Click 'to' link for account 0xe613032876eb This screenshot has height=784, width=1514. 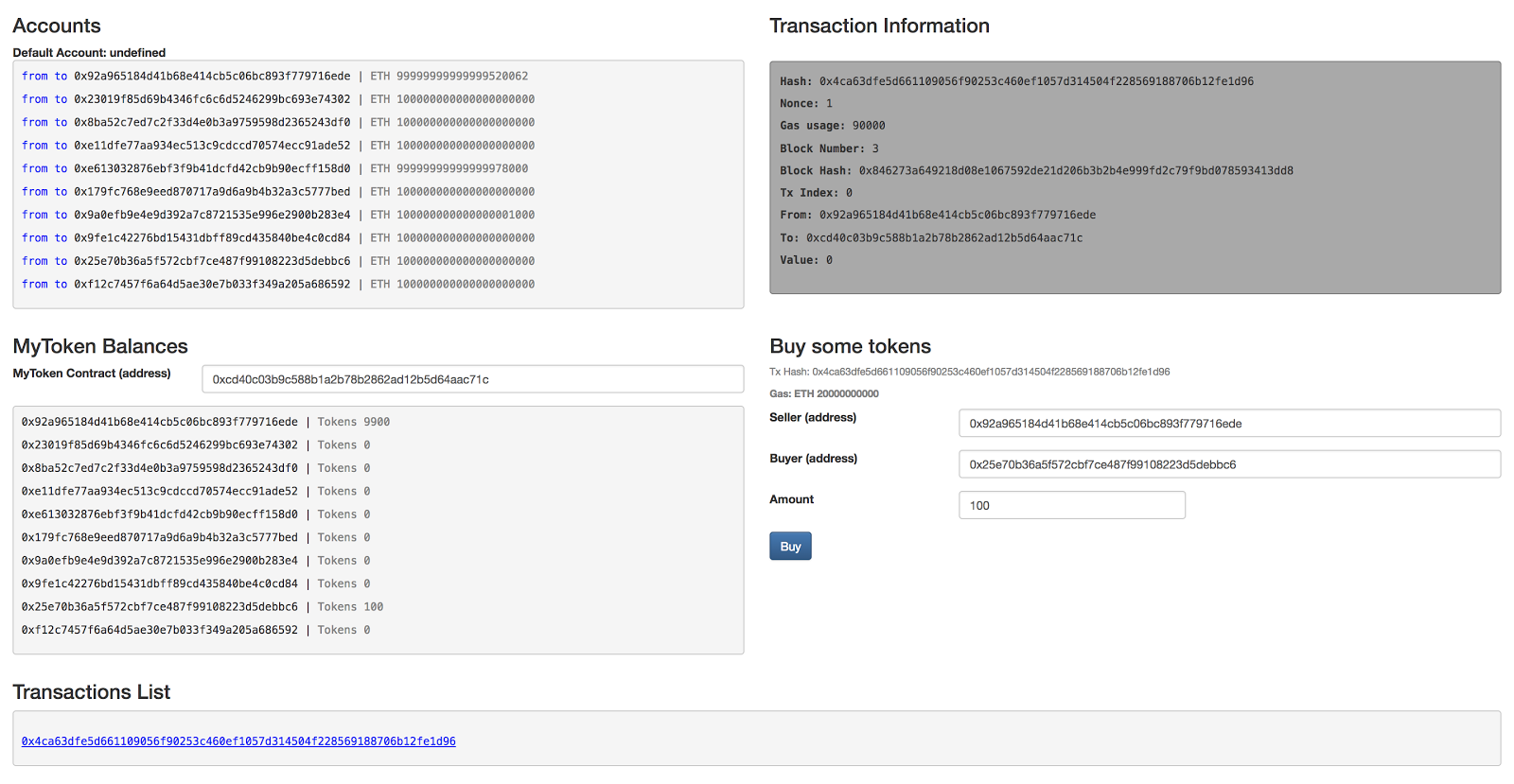click(61, 168)
